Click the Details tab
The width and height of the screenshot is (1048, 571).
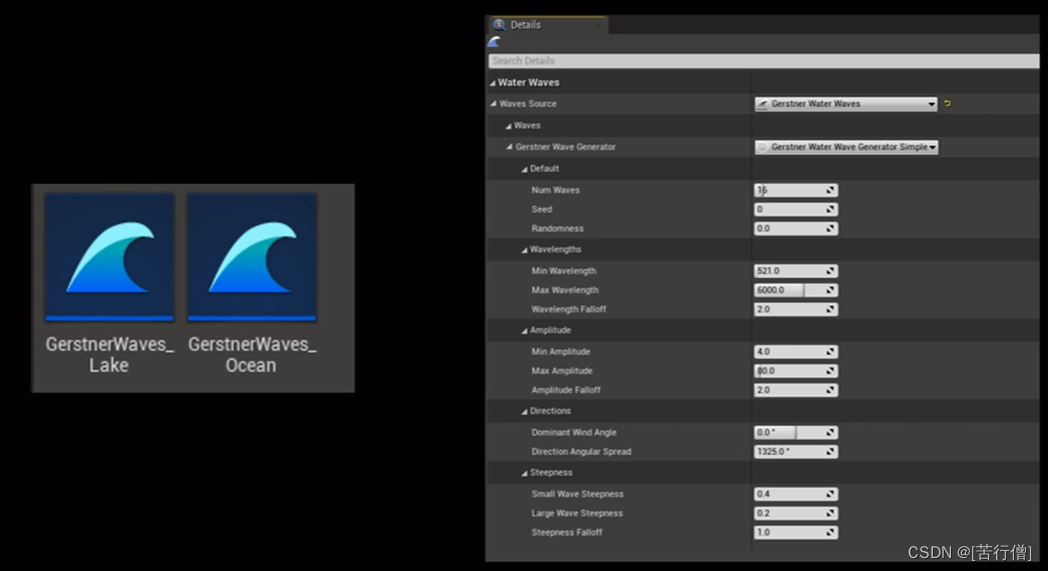(x=547, y=25)
